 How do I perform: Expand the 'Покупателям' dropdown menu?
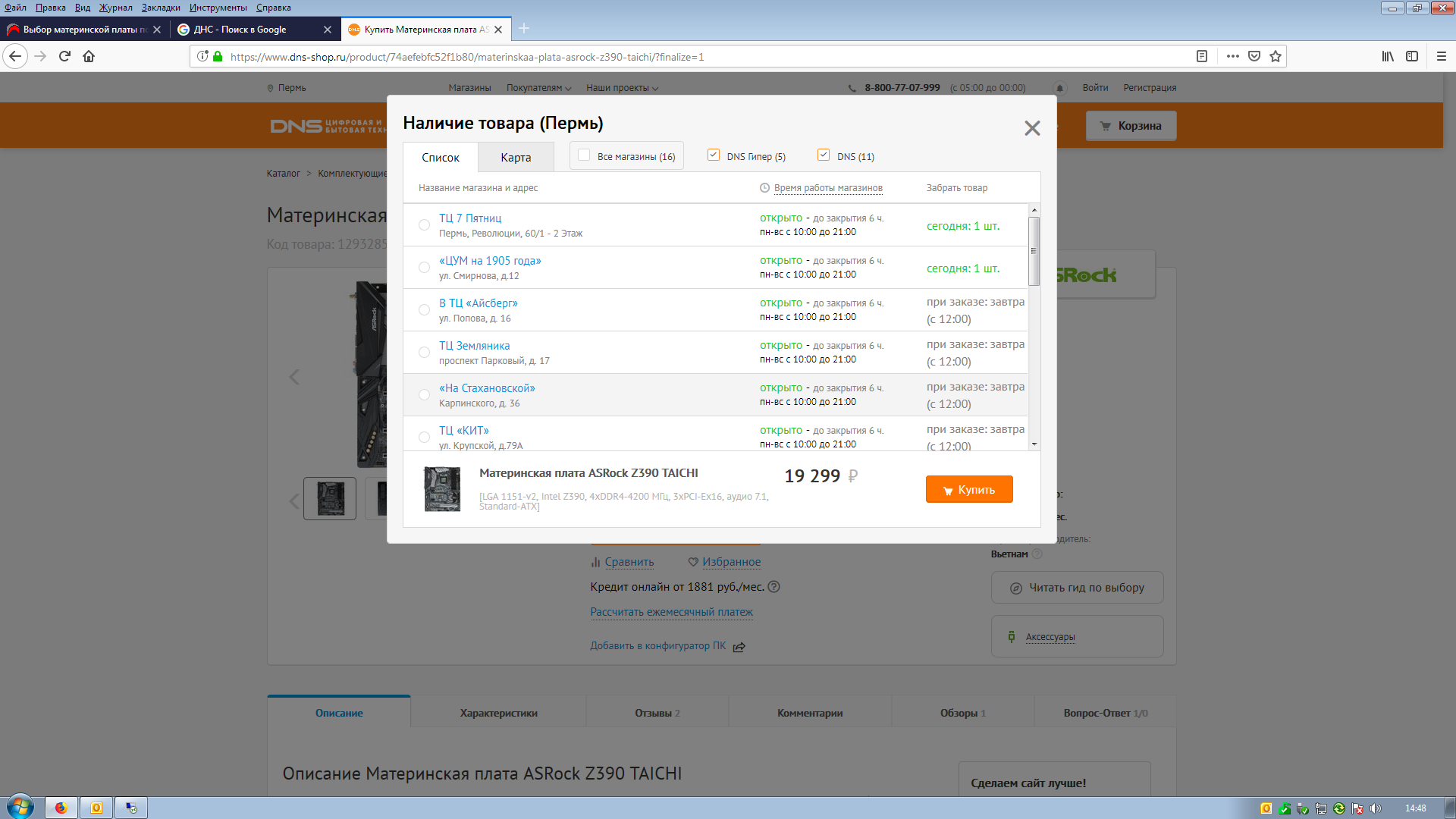pos(538,88)
